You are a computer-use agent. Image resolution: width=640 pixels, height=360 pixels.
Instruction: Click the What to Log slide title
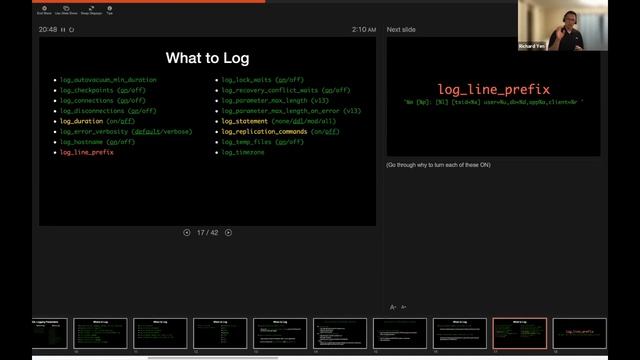click(x=207, y=58)
